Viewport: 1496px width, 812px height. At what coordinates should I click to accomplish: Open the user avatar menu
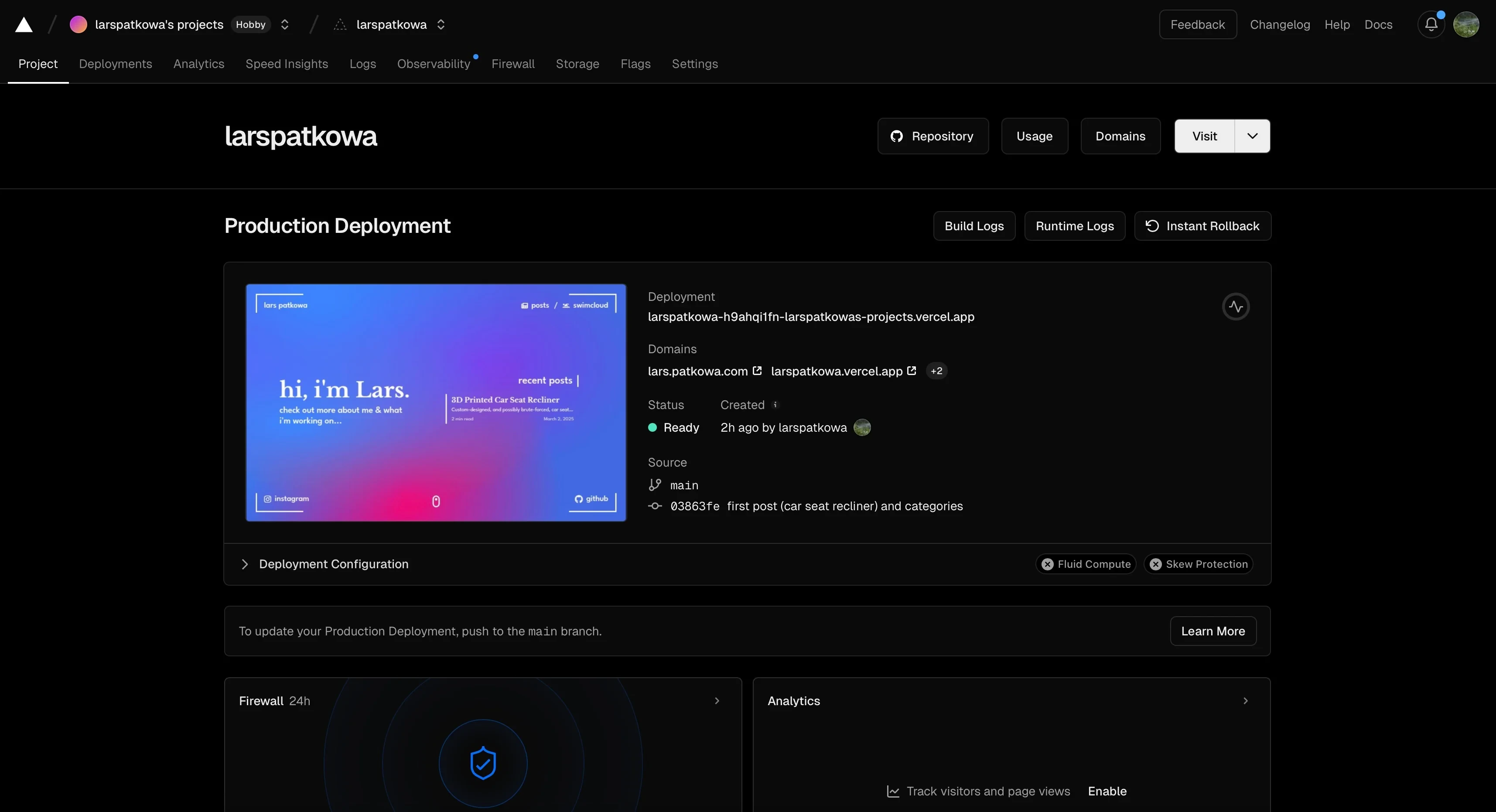1466,24
